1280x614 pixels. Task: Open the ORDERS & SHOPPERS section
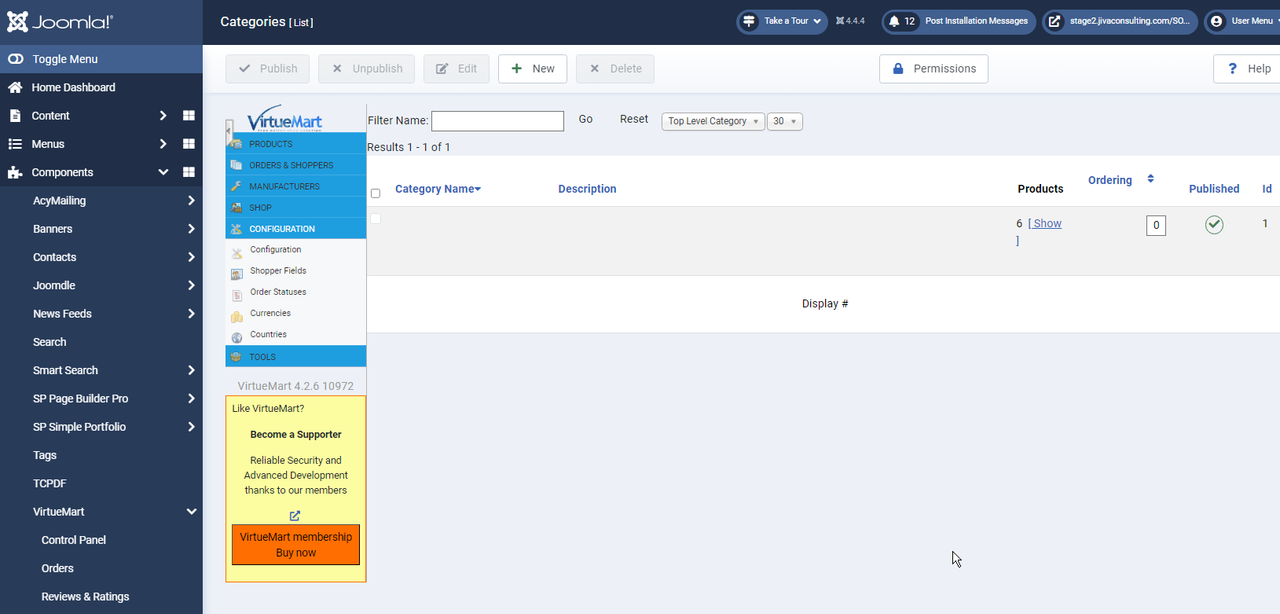296,165
